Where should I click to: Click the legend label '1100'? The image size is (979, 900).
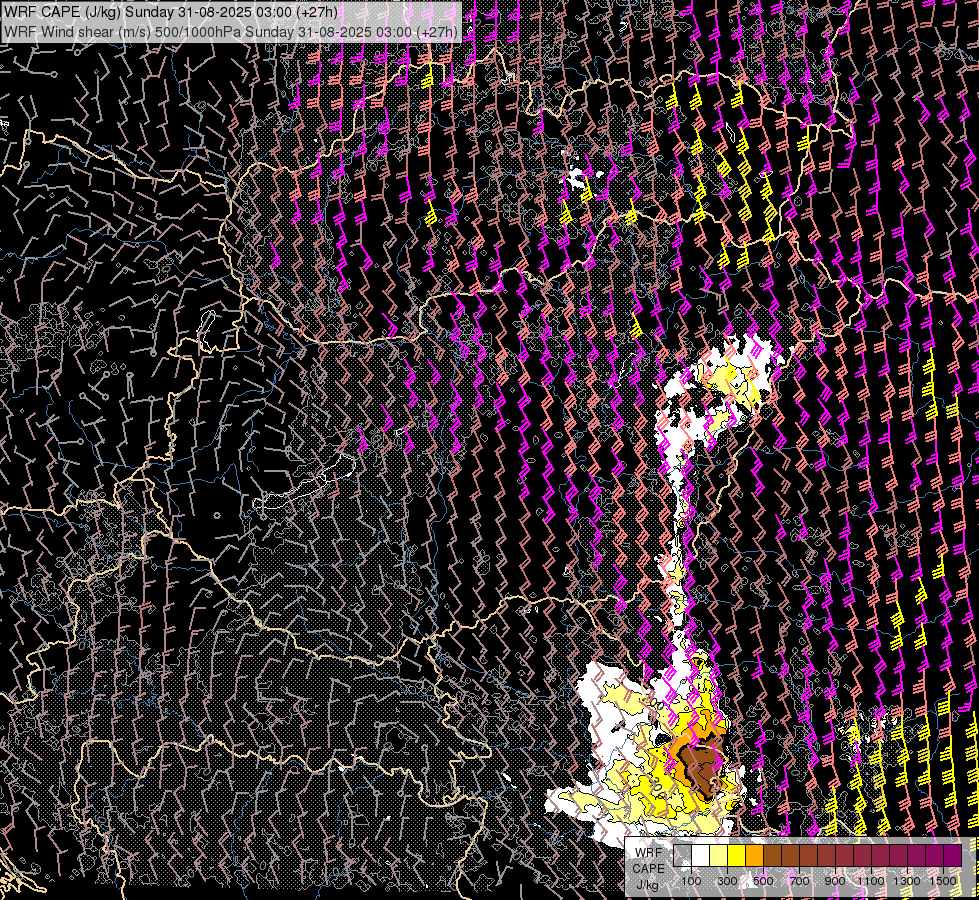coord(870,881)
